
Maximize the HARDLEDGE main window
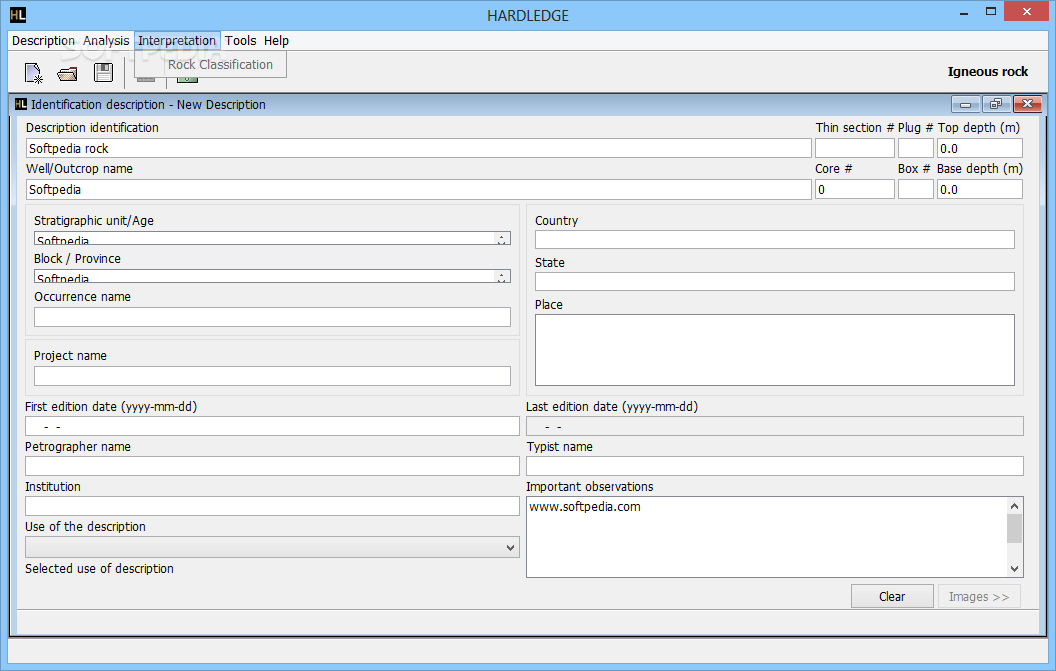pos(991,11)
